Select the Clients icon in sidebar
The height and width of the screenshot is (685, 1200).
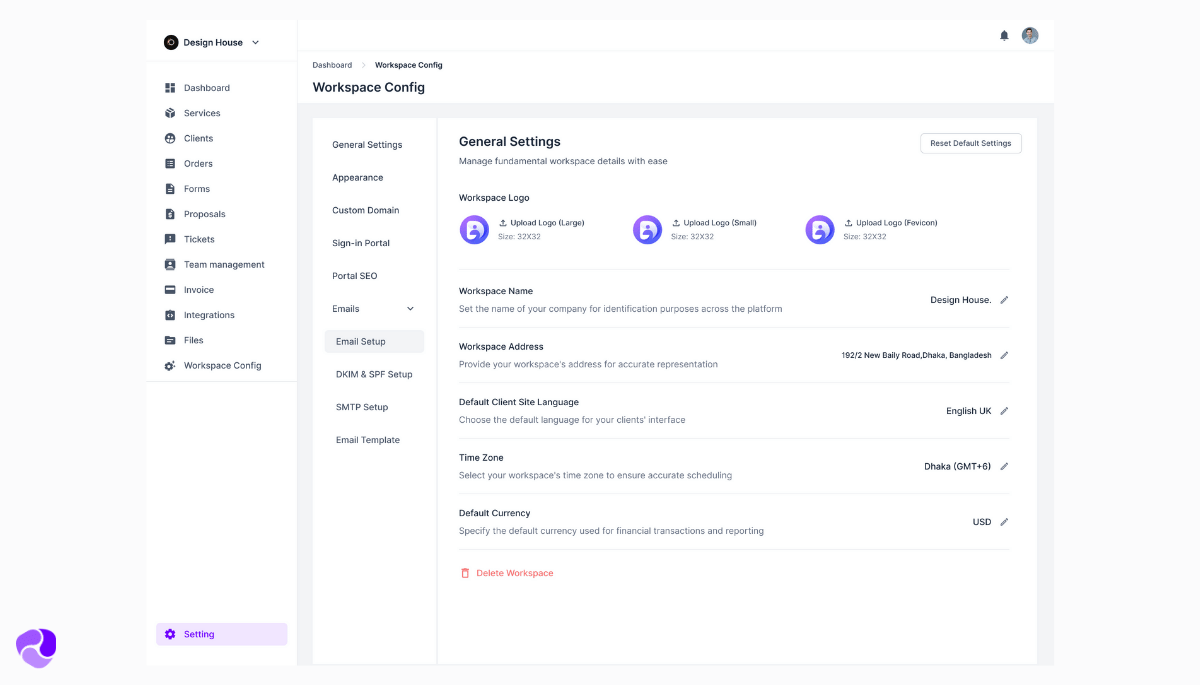tap(171, 138)
